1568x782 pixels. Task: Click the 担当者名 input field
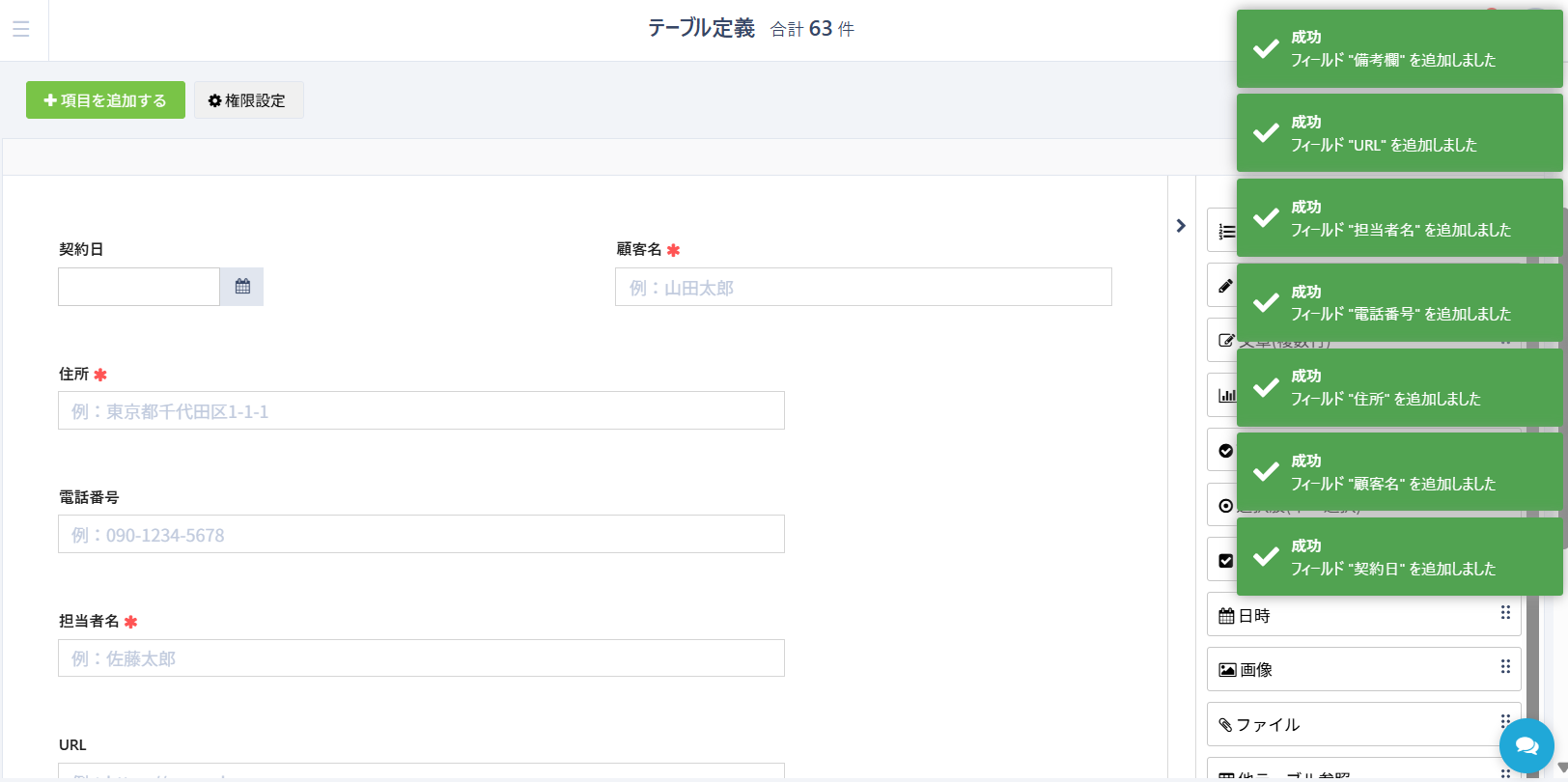pyautogui.click(x=421, y=658)
